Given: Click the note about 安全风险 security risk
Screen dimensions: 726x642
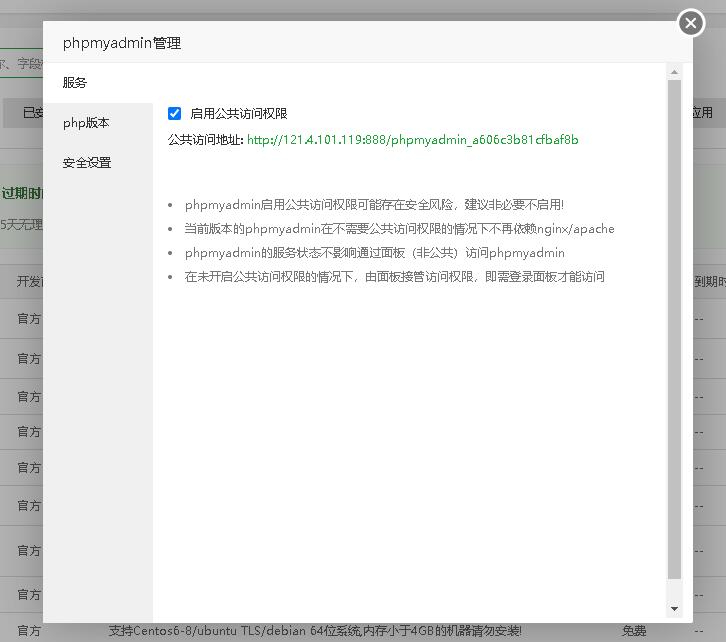Looking at the screenshot, I should tap(374, 205).
